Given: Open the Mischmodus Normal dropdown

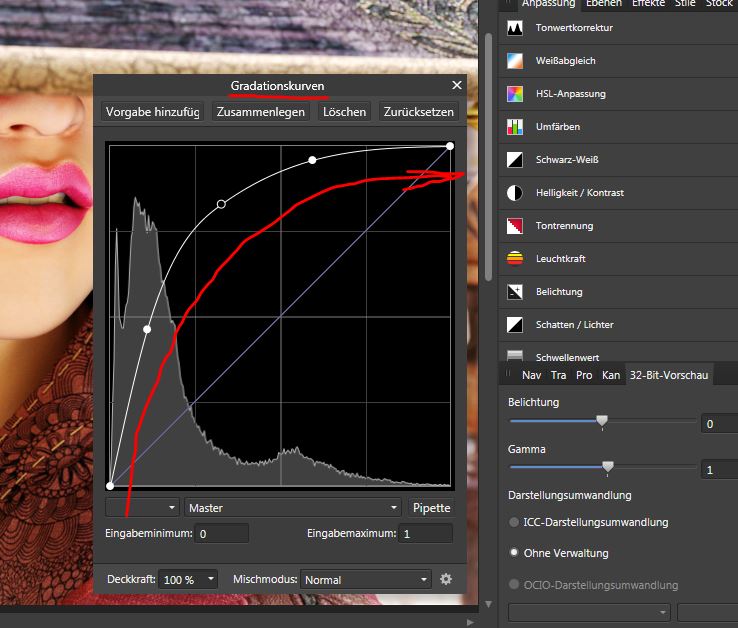Looking at the screenshot, I should coord(366,580).
